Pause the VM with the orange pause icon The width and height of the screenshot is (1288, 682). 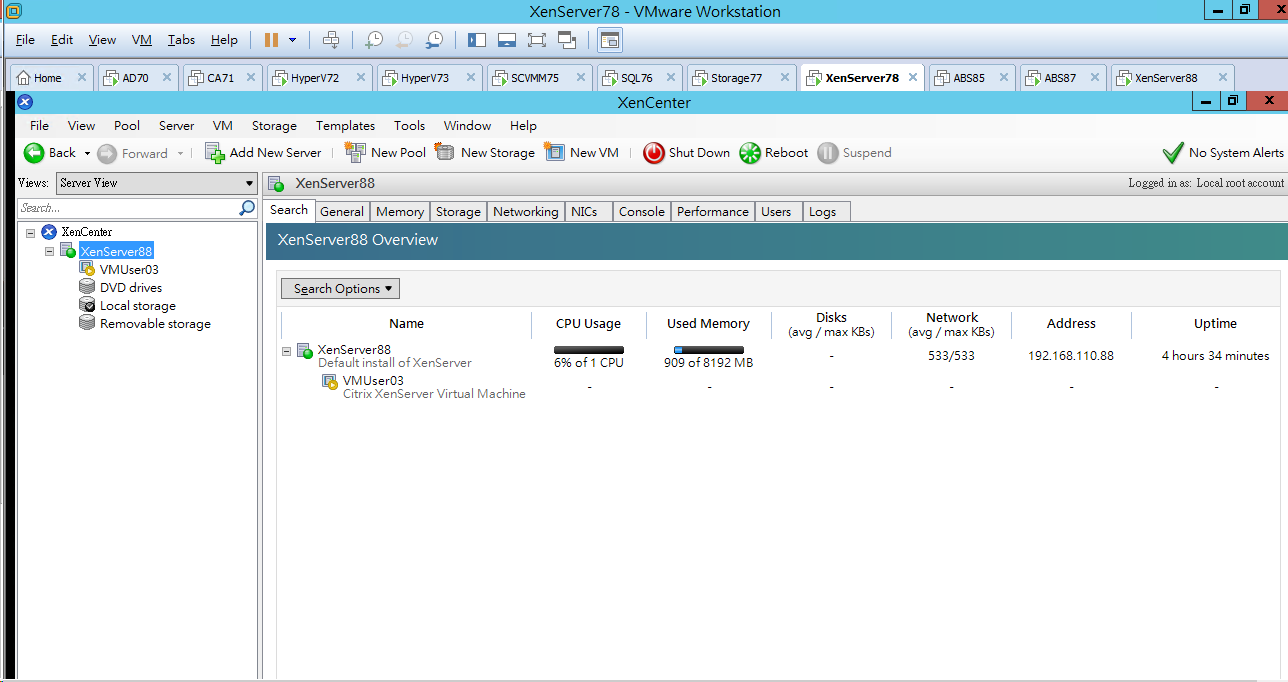click(271, 40)
